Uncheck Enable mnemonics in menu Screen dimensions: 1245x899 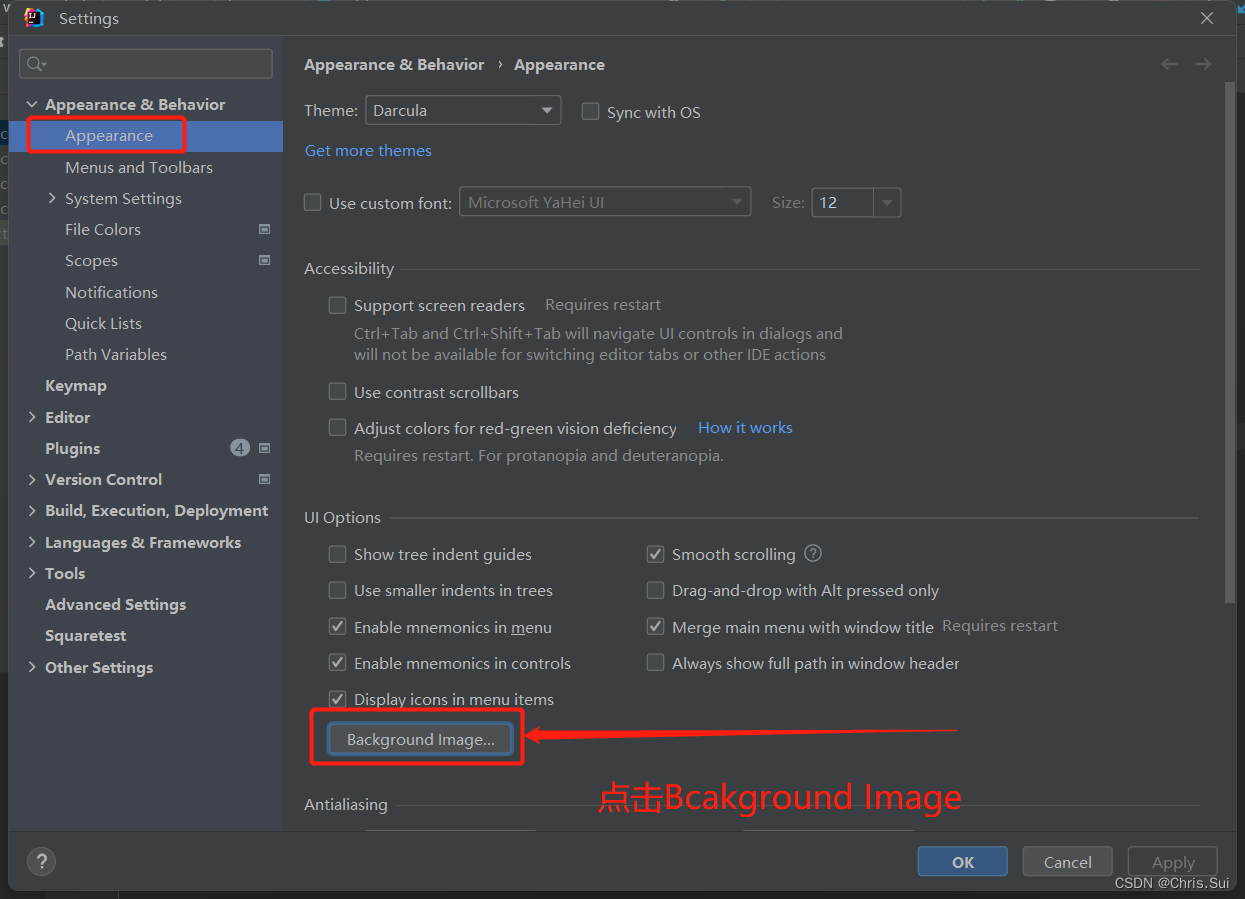338,627
